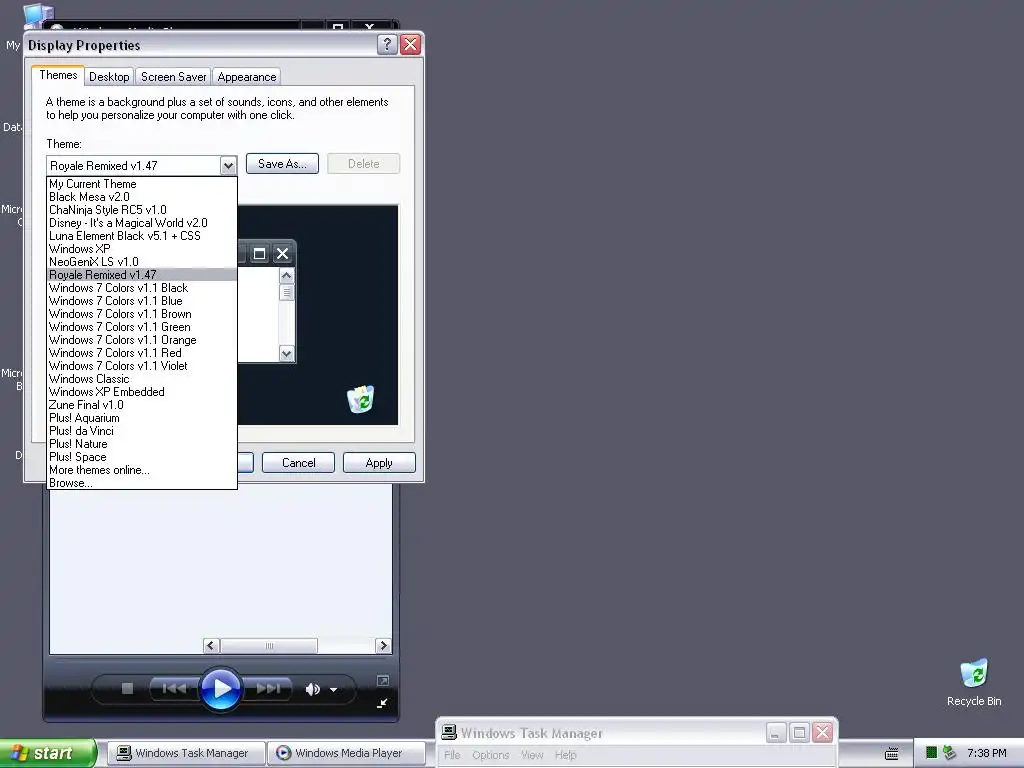The image size is (1024, 768).
Task: Click preview window scrollbar up arrow
Action: [286, 276]
